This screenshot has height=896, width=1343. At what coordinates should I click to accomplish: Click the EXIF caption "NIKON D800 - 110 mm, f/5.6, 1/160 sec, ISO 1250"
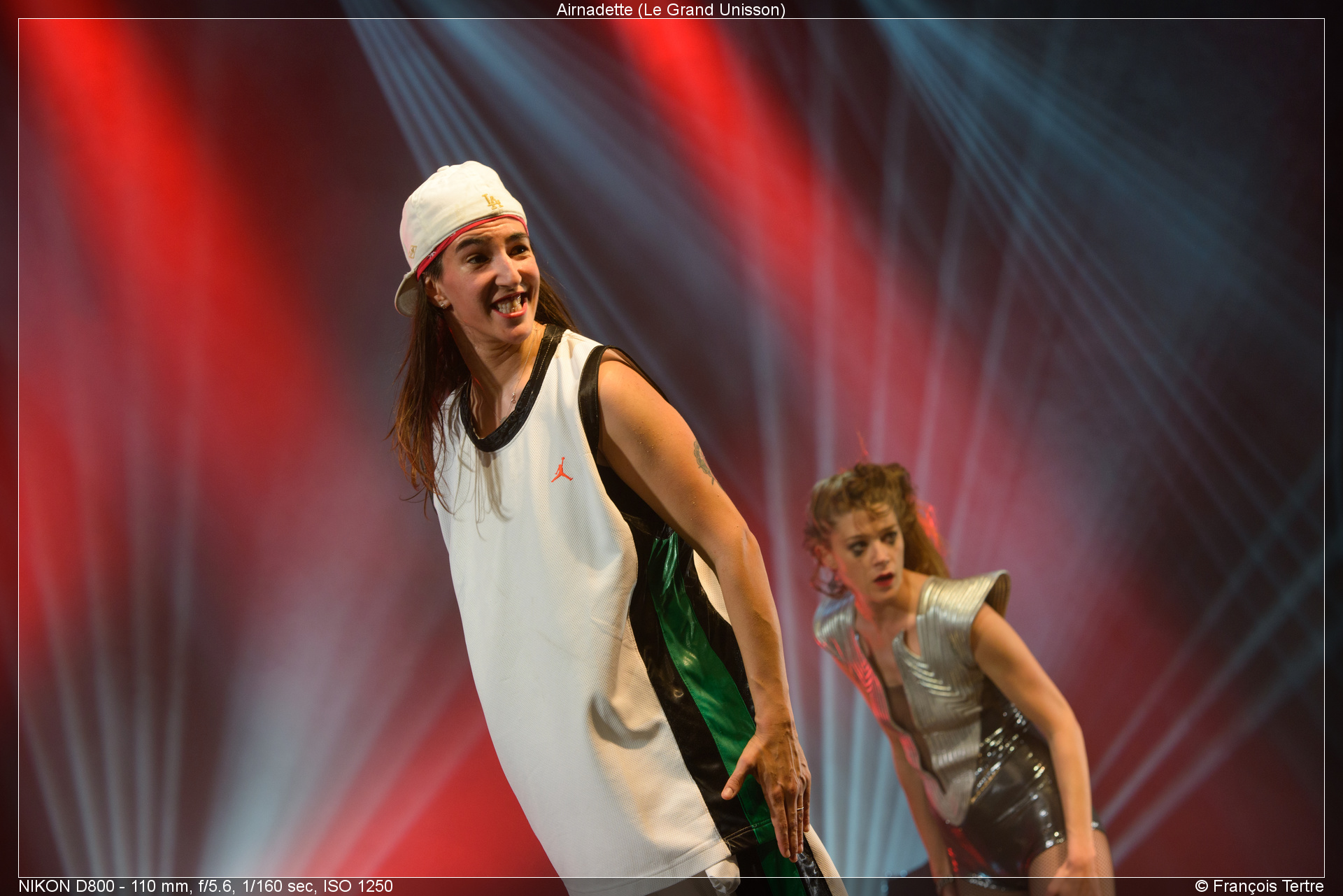206,886
